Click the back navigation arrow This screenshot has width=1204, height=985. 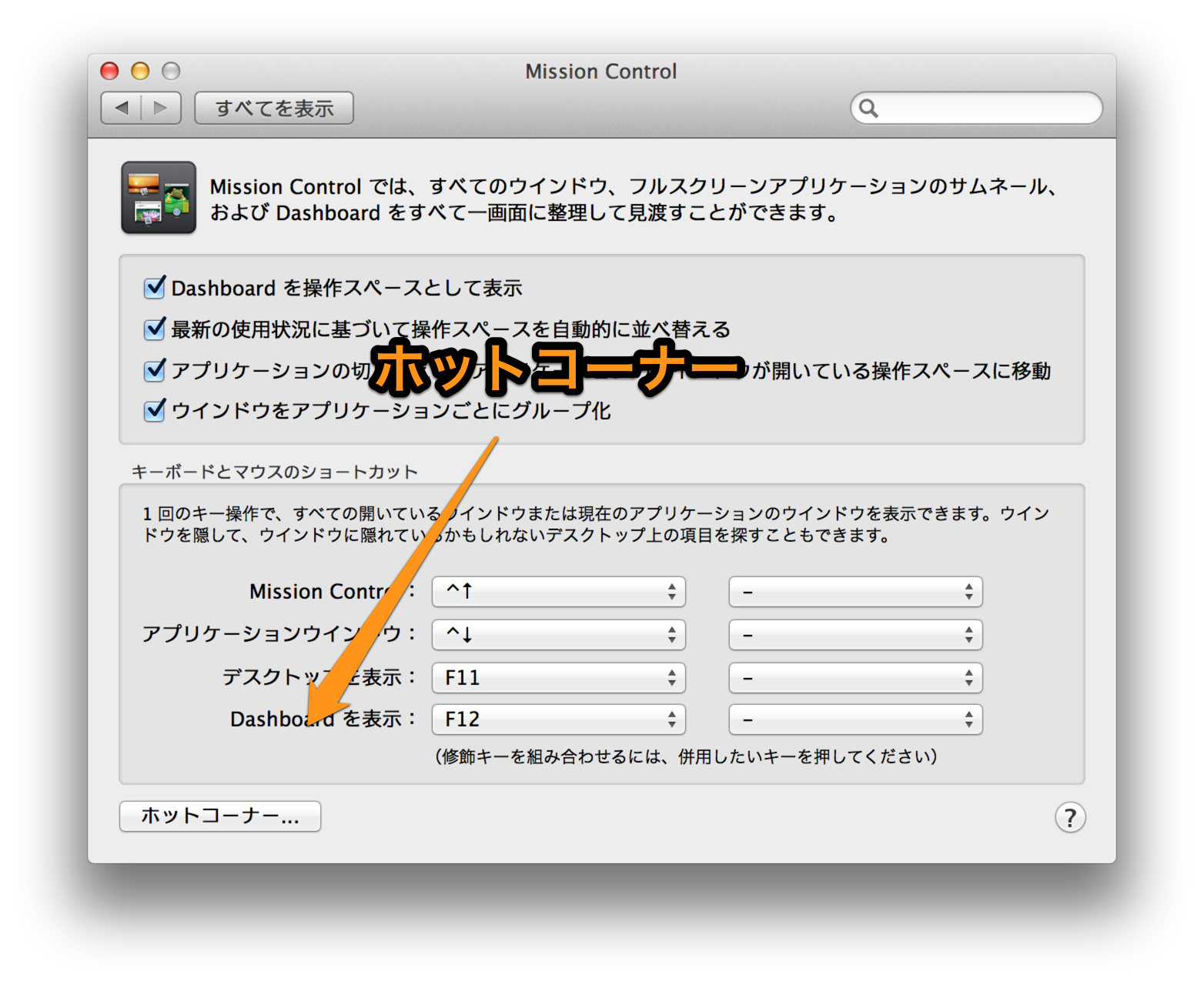click(122, 108)
